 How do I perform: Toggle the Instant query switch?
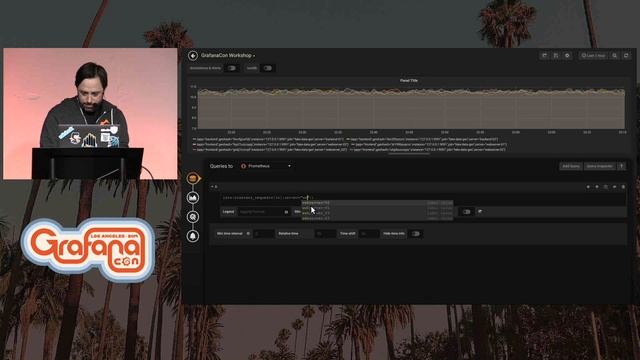coord(466,212)
